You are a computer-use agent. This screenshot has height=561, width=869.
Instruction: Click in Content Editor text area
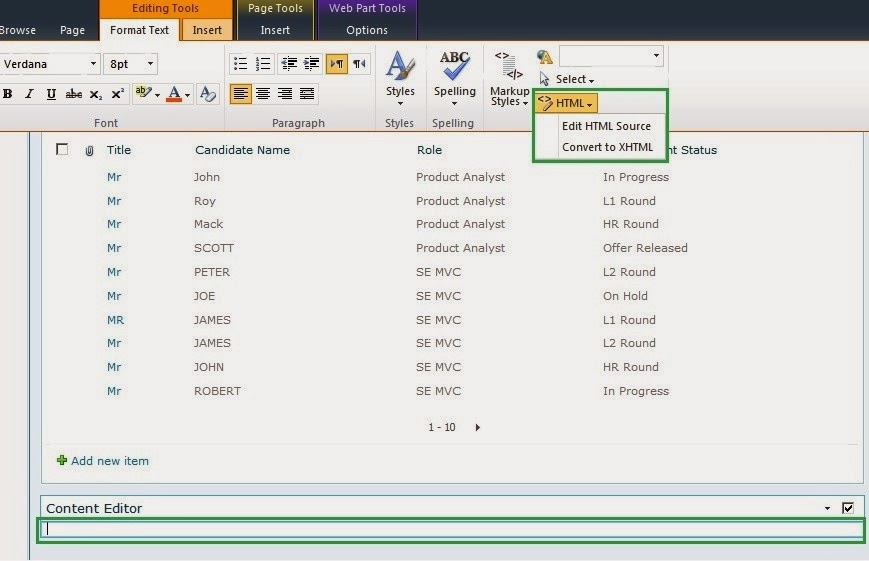click(451, 530)
